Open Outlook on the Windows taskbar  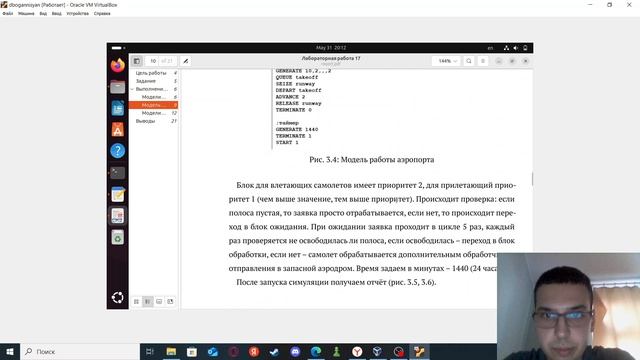click(x=213, y=351)
